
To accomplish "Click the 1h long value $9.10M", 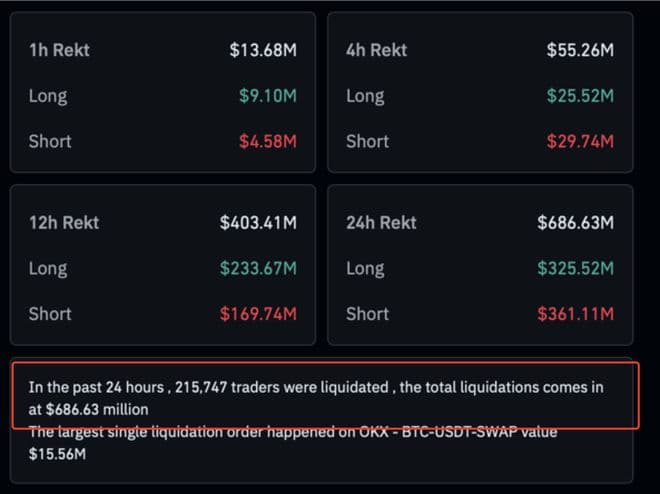I will tap(267, 96).
